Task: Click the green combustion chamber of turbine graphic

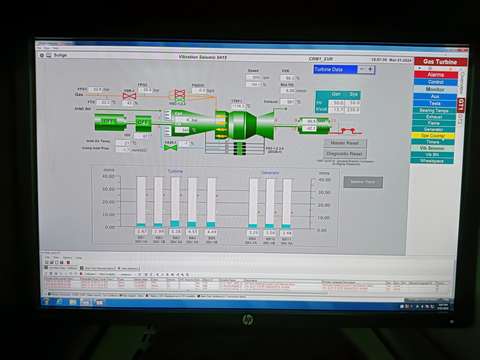Action: (241, 125)
